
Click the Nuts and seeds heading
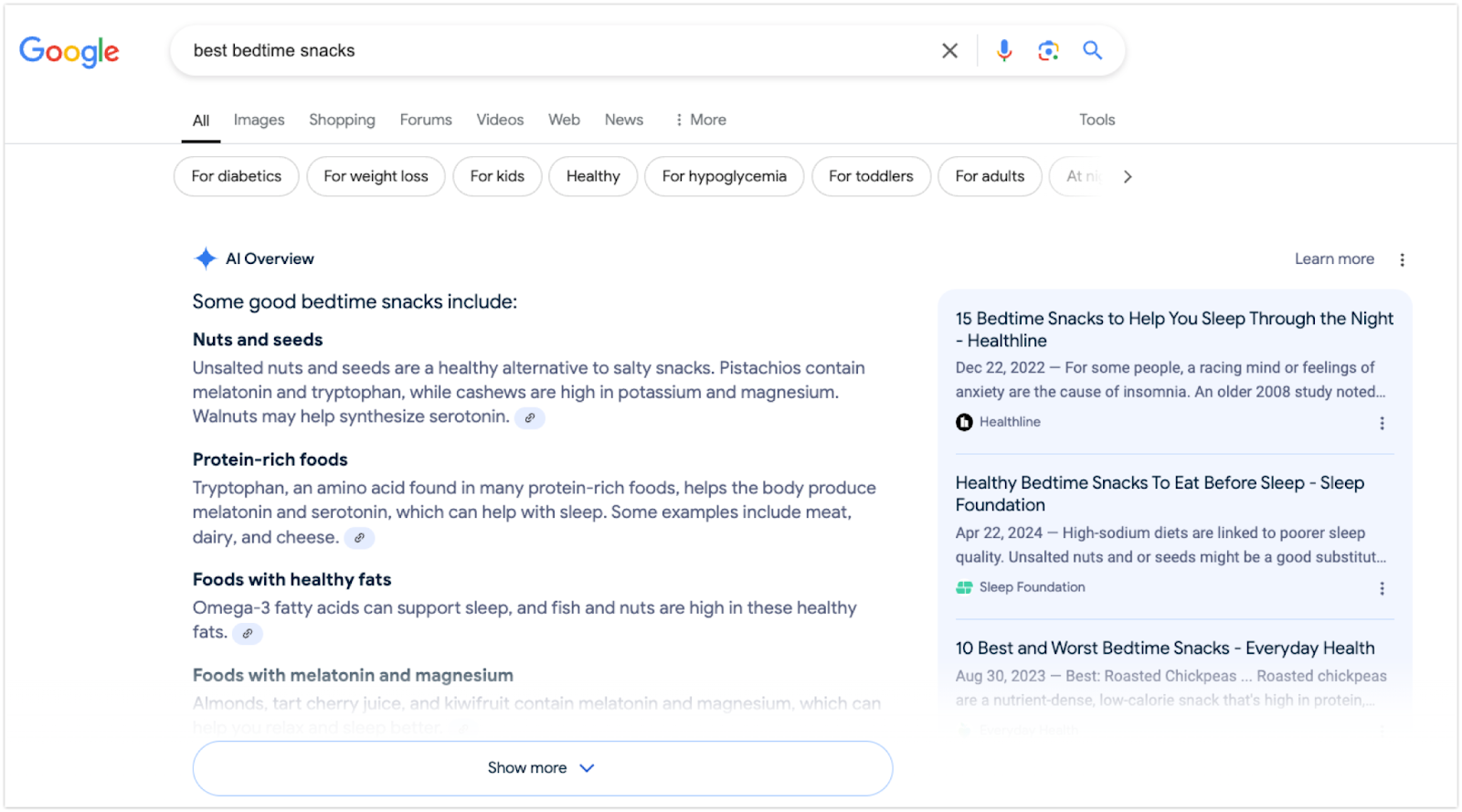click(x=258, y=340)
